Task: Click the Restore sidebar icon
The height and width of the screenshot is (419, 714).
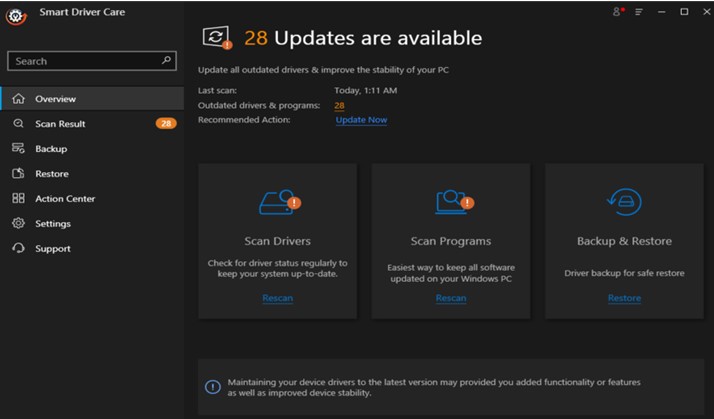Action: [18, 174]
